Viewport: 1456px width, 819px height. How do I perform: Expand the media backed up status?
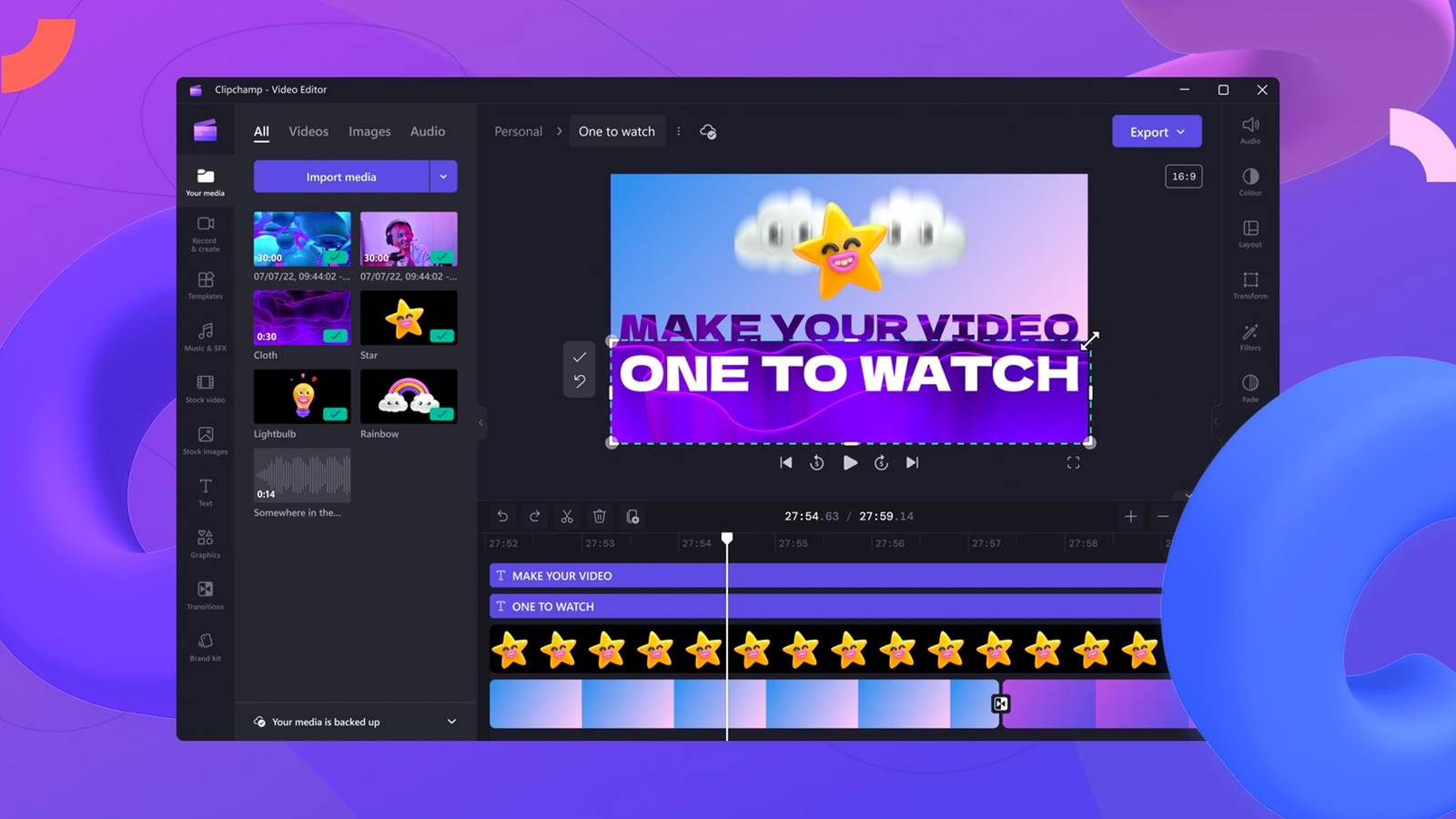[451, 722]
